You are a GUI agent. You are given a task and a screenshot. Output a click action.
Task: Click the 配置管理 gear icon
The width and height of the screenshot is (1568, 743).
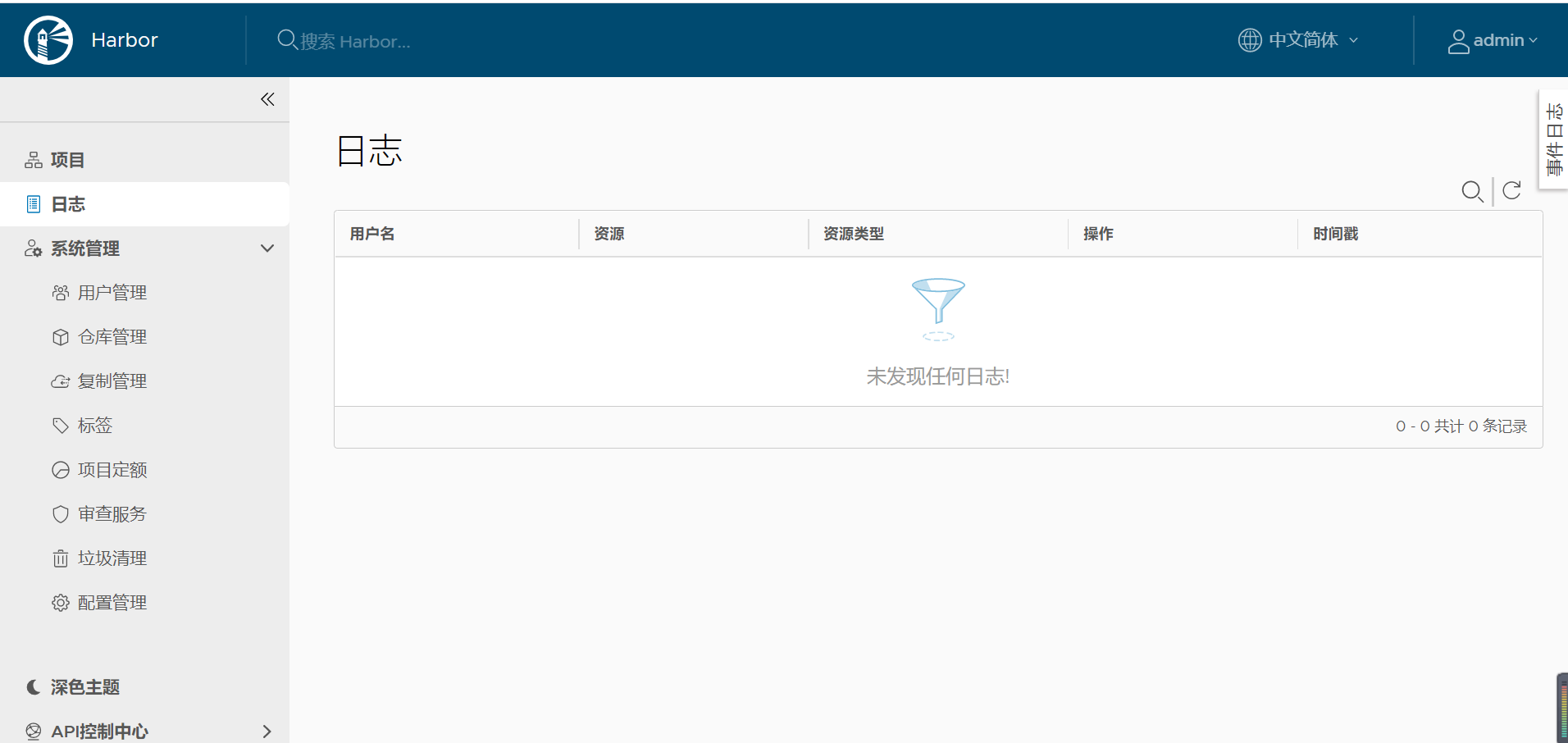pos(61,603)
